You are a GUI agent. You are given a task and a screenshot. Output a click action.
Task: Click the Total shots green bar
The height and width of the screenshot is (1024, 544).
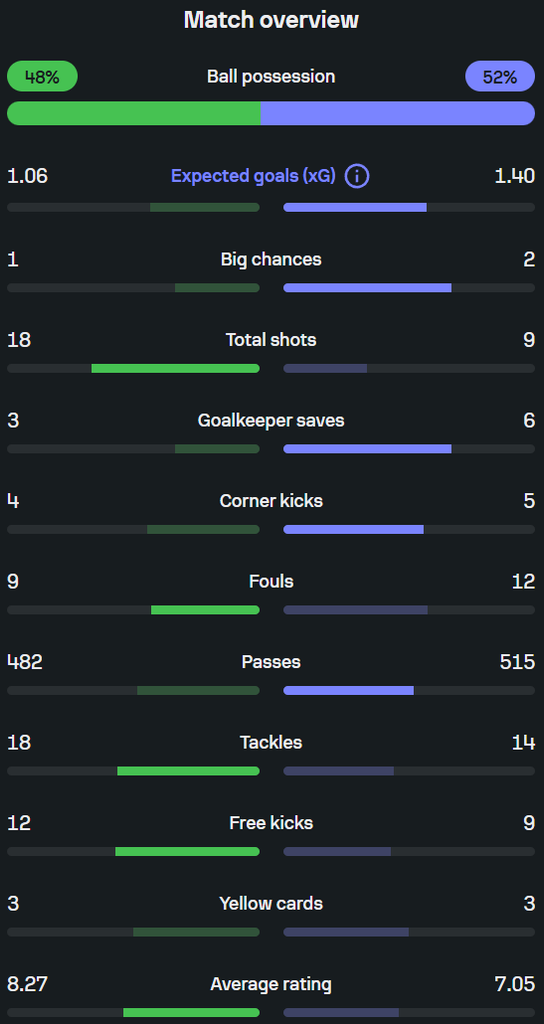coord(176,368)
